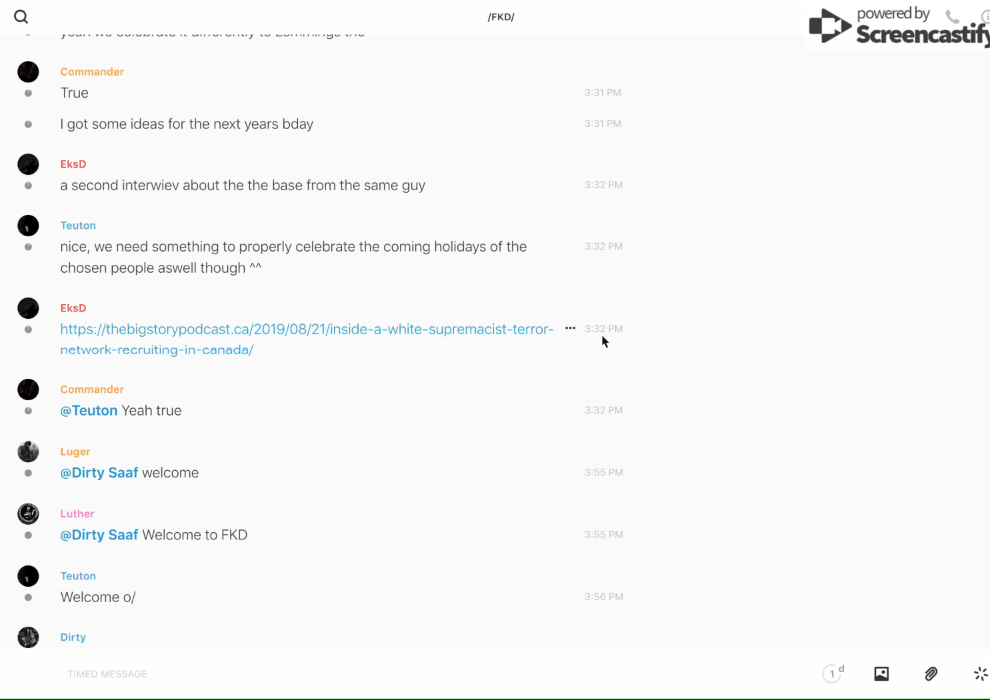This screenshot has width=990, height=700.
Task: Click the @Teuton mention
Action: 89,411
